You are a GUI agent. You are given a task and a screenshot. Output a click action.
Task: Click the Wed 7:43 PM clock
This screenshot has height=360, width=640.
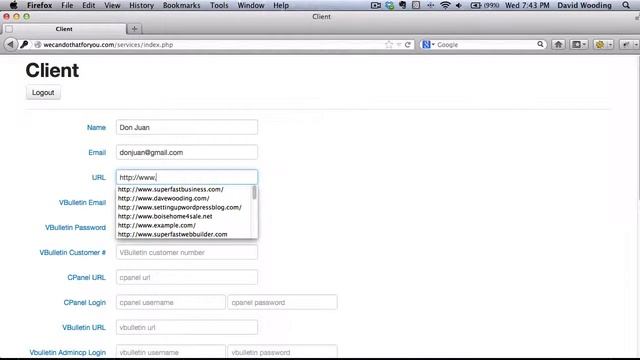pyautogui.click(x=527, y=5)
